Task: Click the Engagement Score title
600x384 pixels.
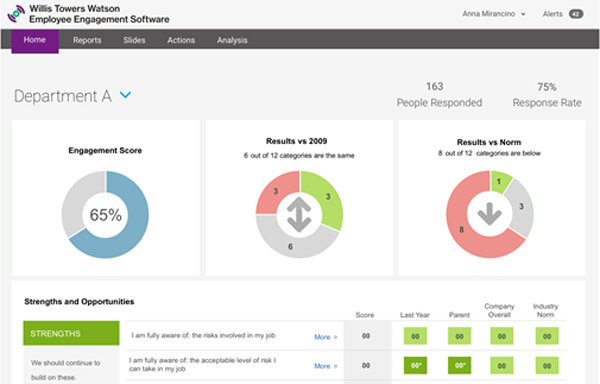Action: pos(105,150)
